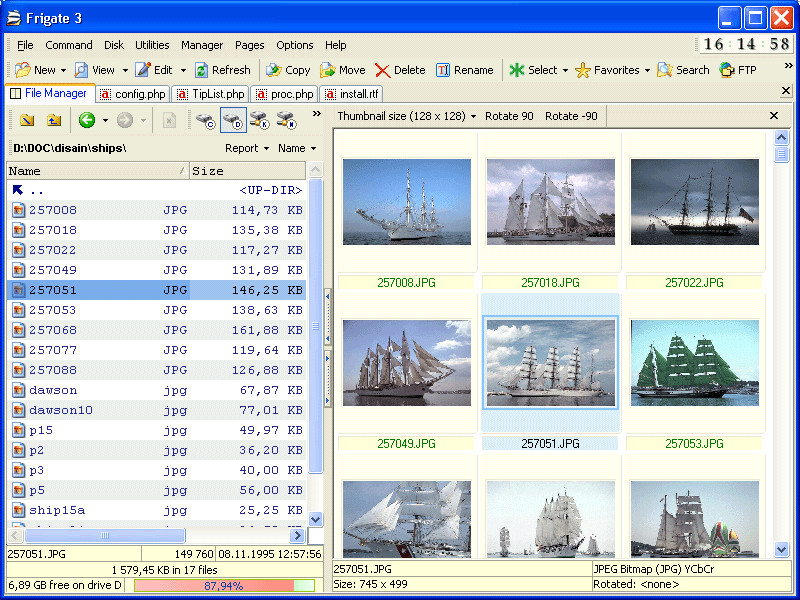Click the Refresh toolbar button
The image size is (800, 600).
222,70
